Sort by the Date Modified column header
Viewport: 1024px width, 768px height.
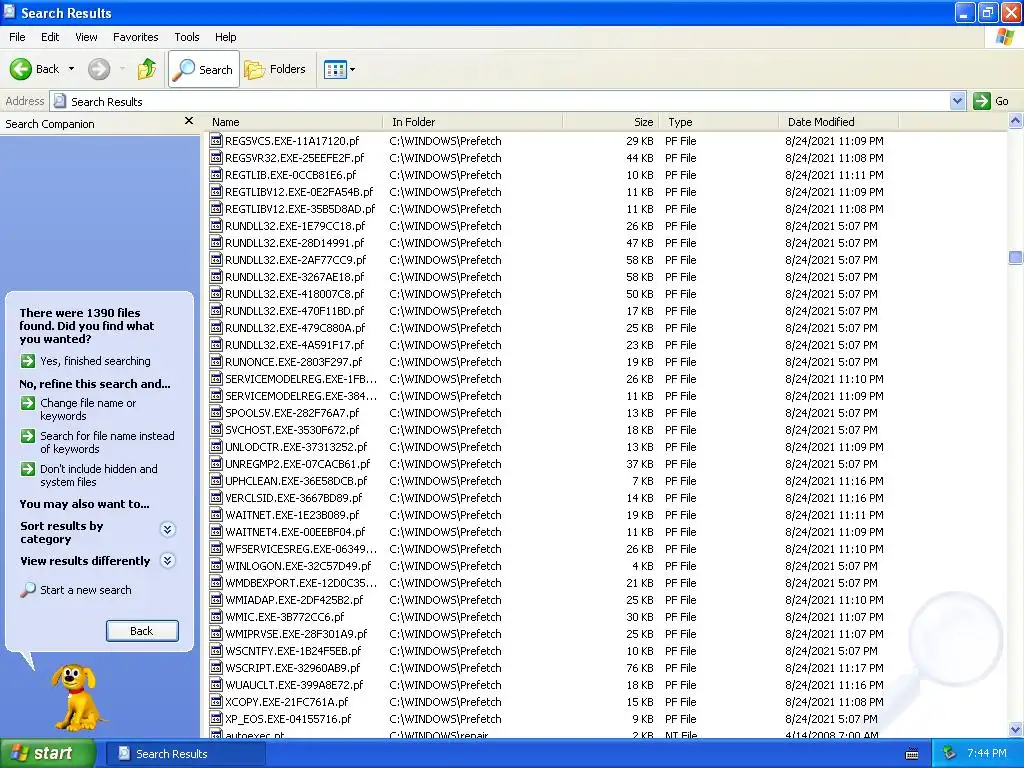pos(839,122)
